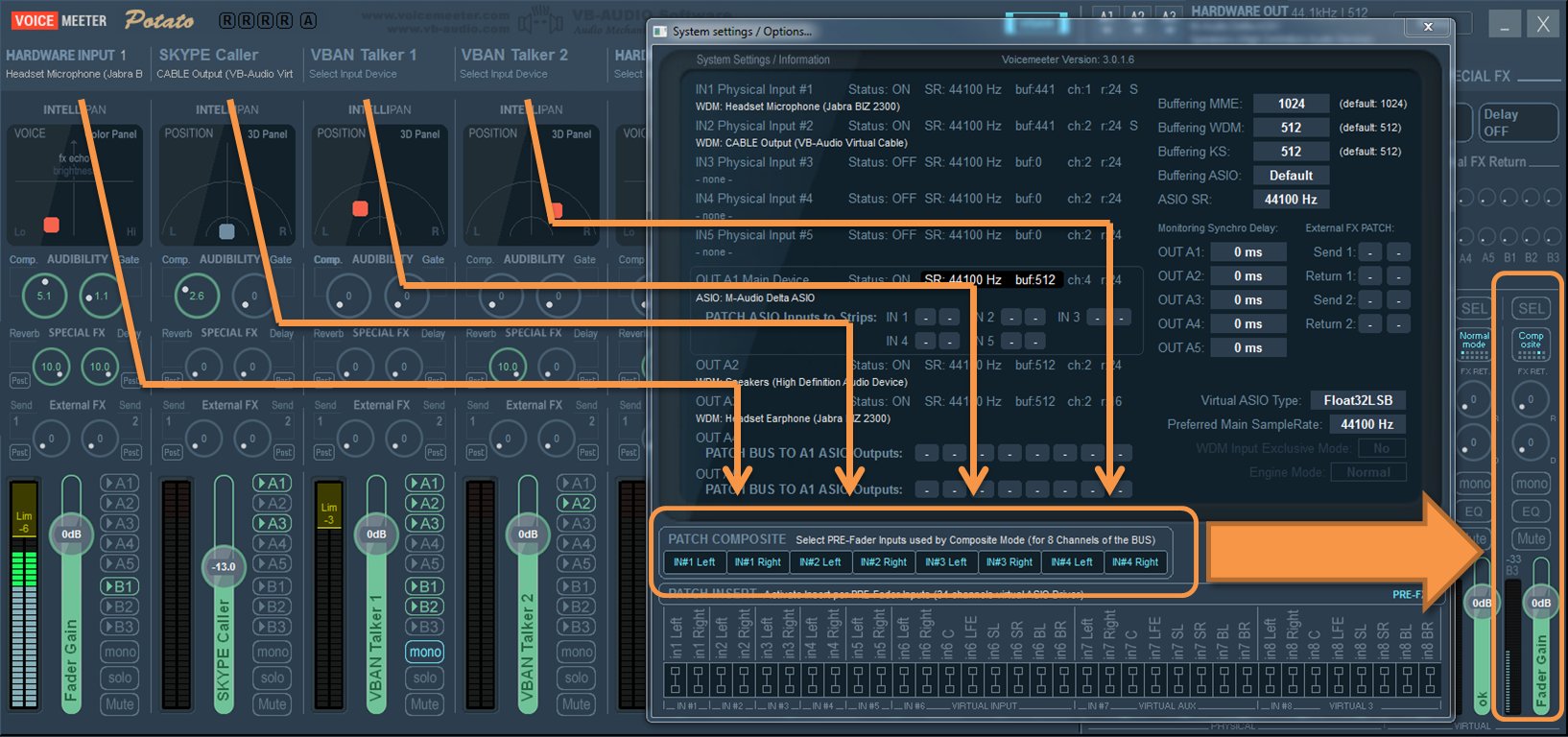The width and height of the screenshot is (1568, 737).
Task: Click the Comp knob on SKYPE Caller strip
Action: pyautogui.click(x=197, y=296)
